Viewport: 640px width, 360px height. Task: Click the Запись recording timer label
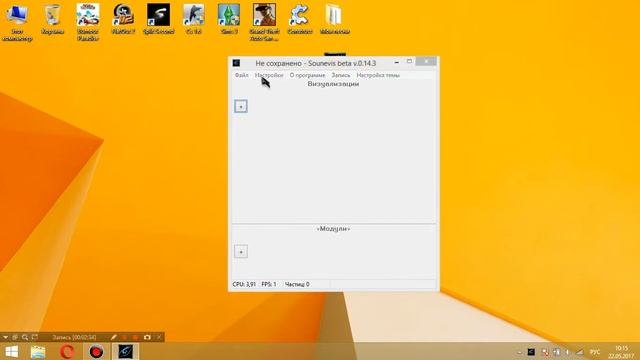tap(74, 337)
